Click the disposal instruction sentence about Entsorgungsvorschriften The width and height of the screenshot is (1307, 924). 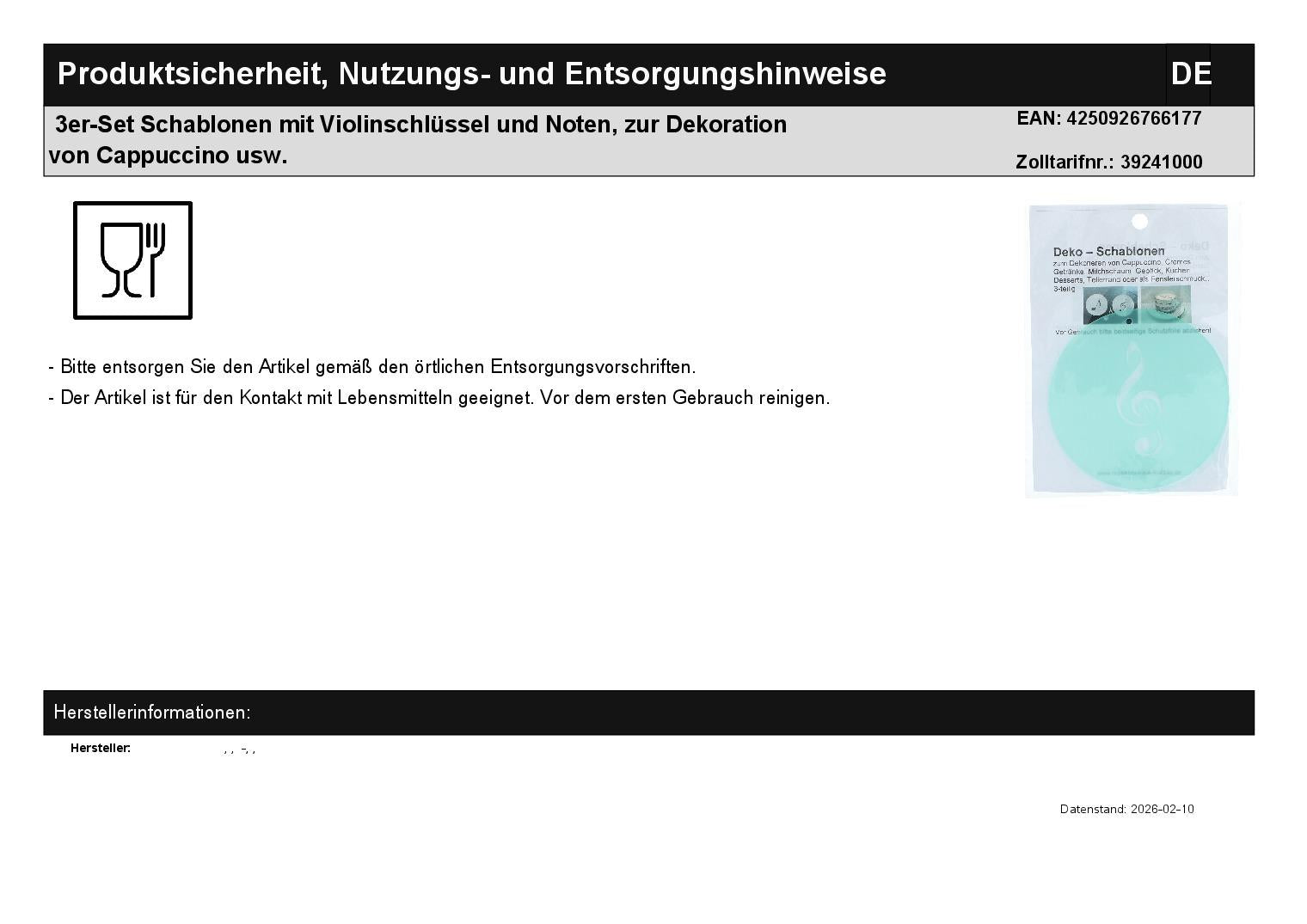coord(371,367)
